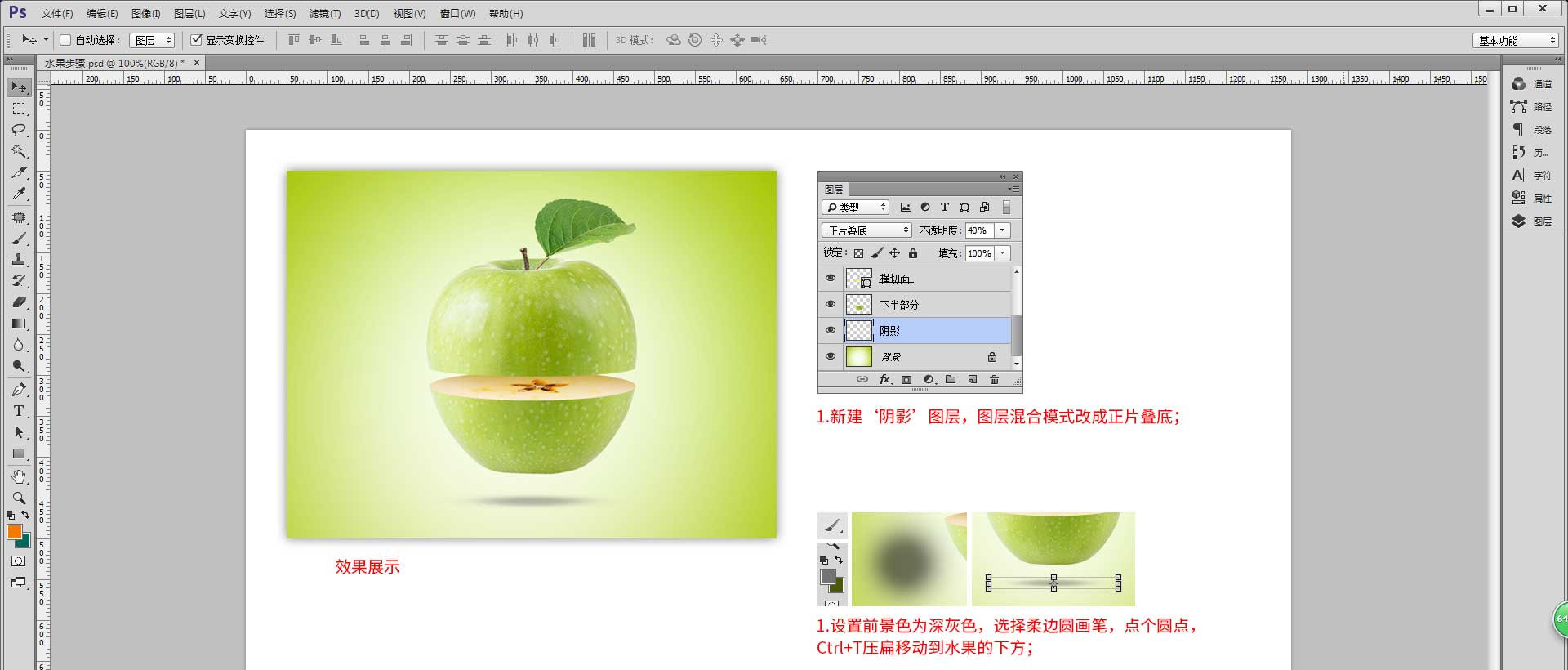The image size is (1568, 670).
Task: Open the 类型 layer filter dropdown
Action: pos(855,208)
